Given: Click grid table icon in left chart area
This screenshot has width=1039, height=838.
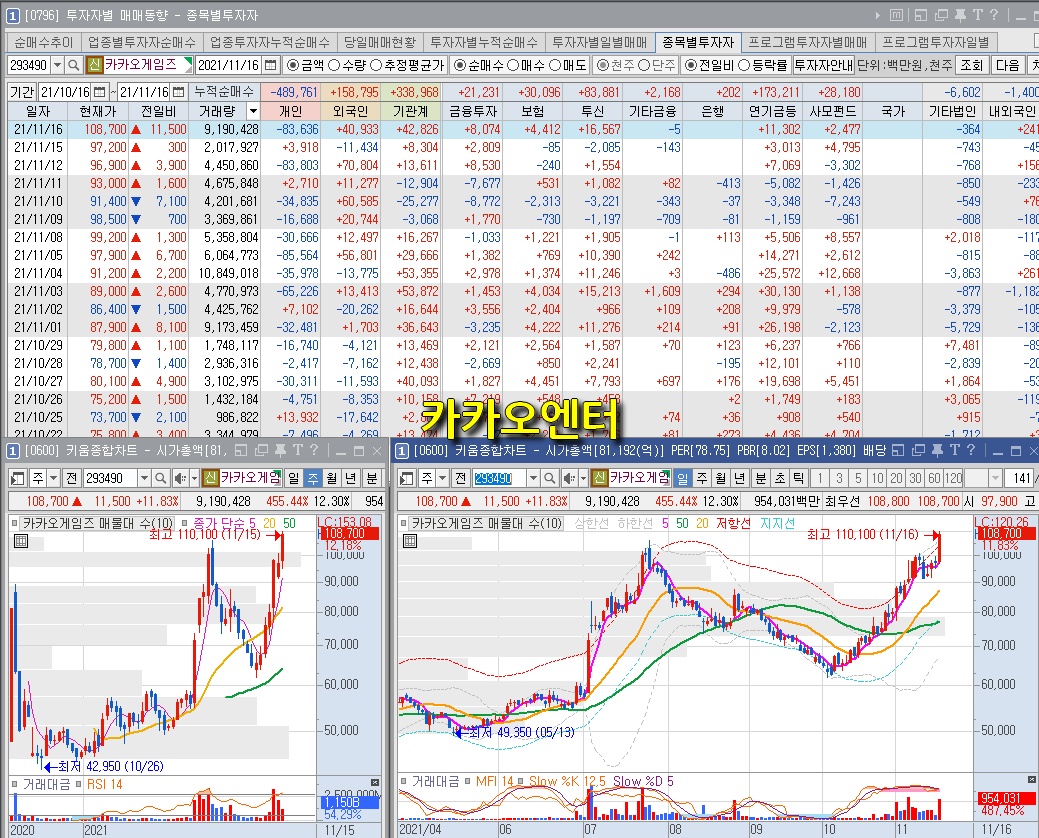Looking at the screenshot, I should coord(21,541).
